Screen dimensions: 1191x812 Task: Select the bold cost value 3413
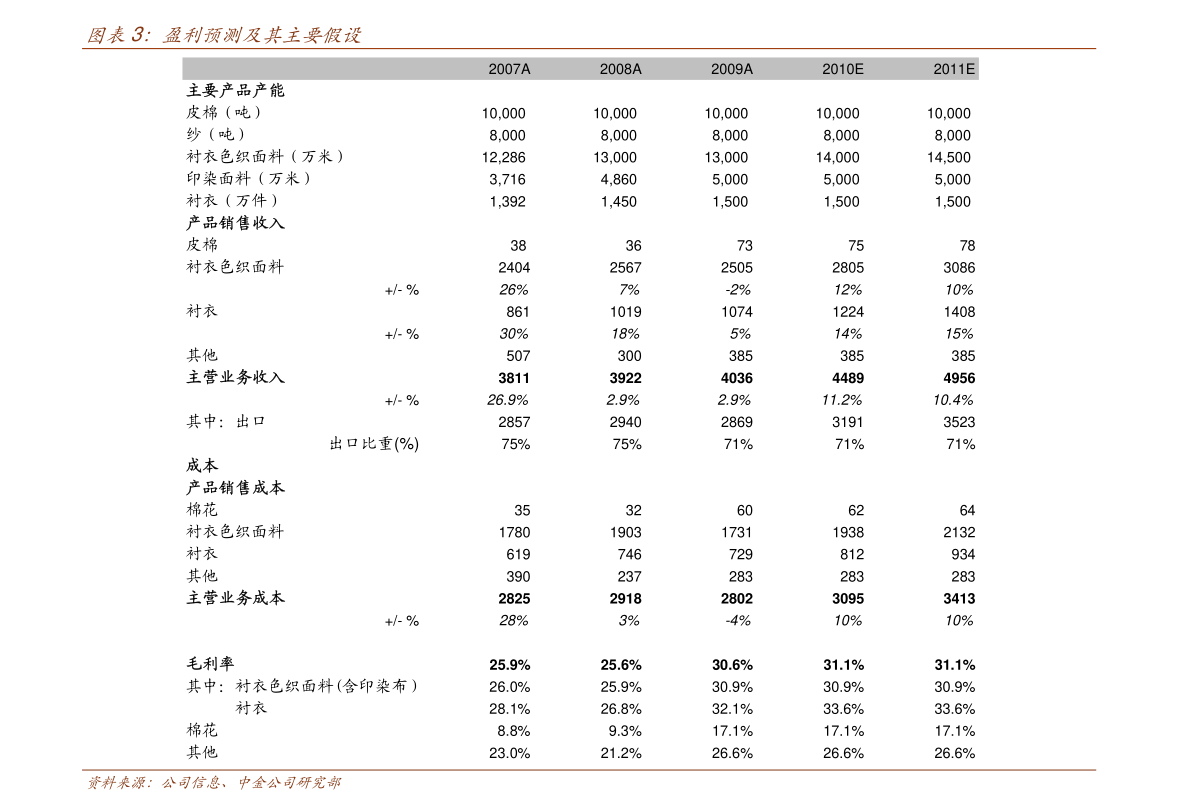[x=959, y=599]
